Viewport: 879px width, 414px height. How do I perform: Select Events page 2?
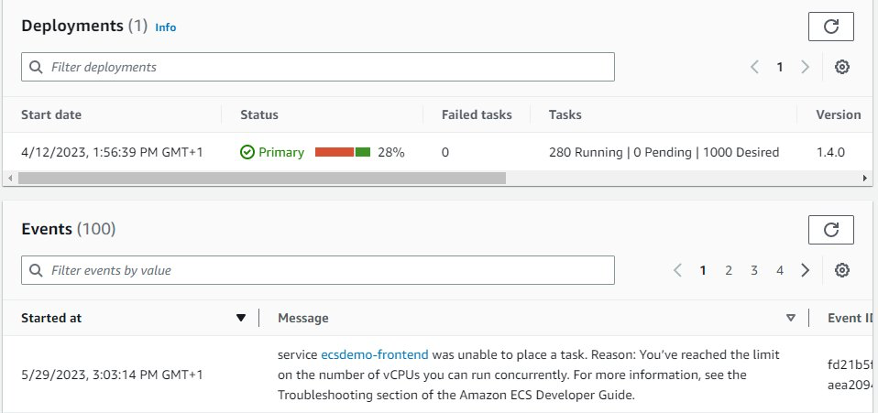click(728, 271)
